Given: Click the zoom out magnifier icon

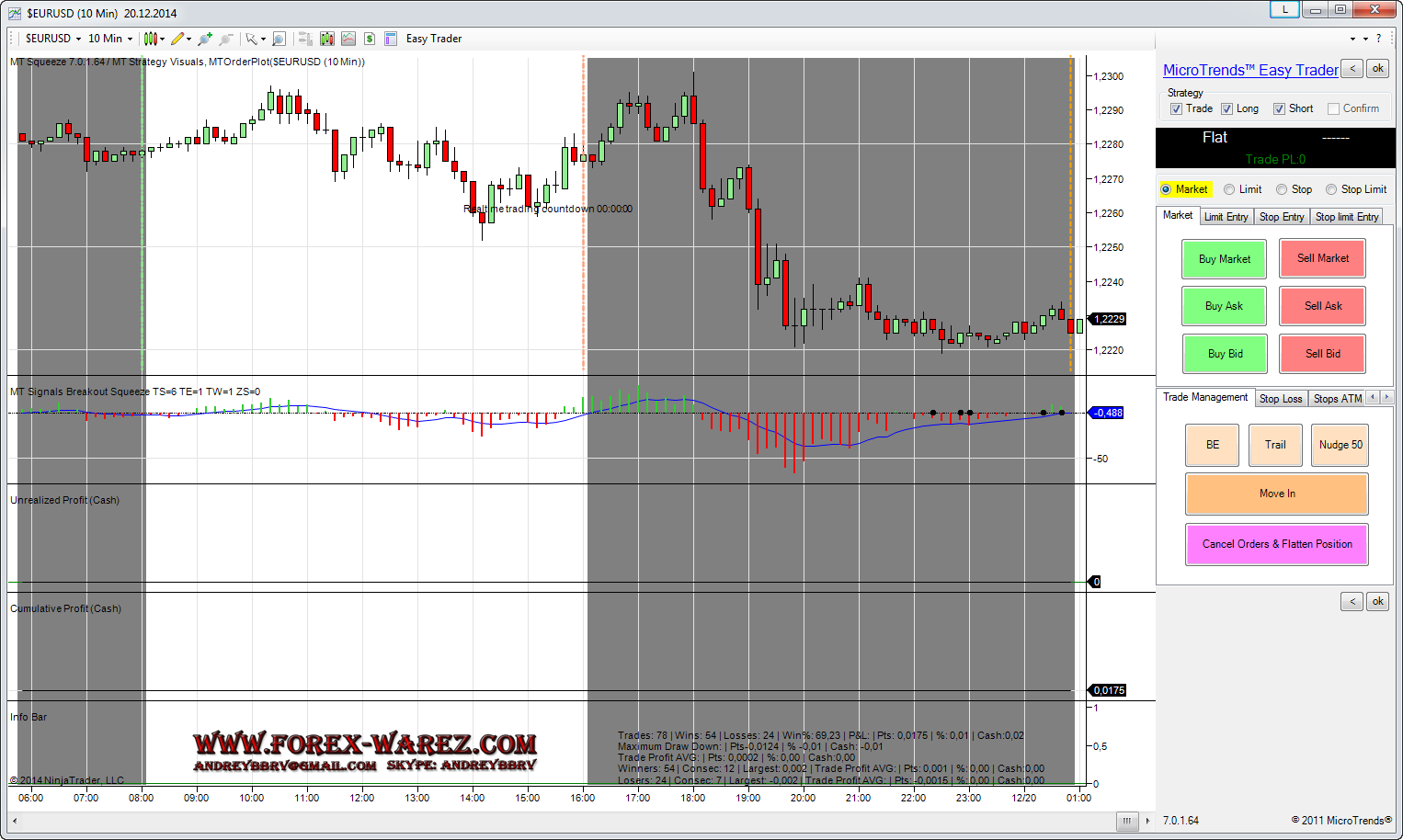Looking at the screenshot, I should point(225,39).
